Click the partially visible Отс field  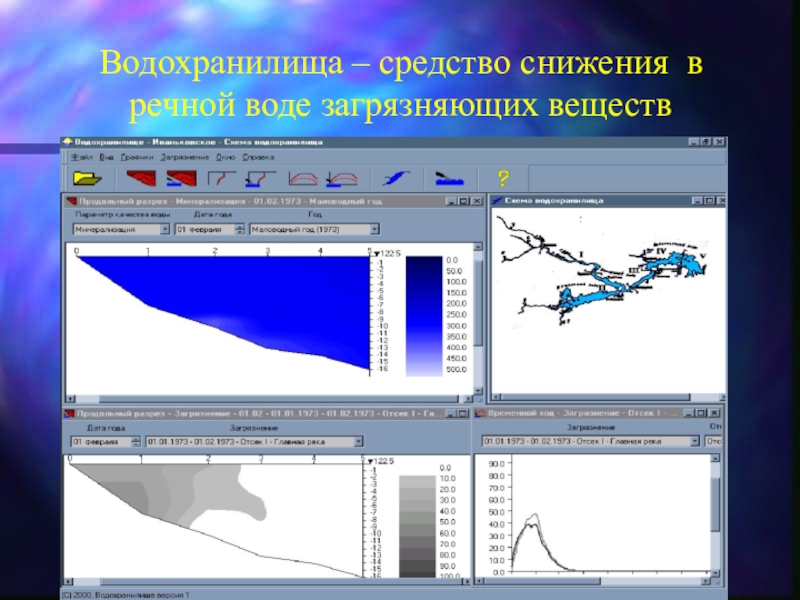(x=713, y=441)
